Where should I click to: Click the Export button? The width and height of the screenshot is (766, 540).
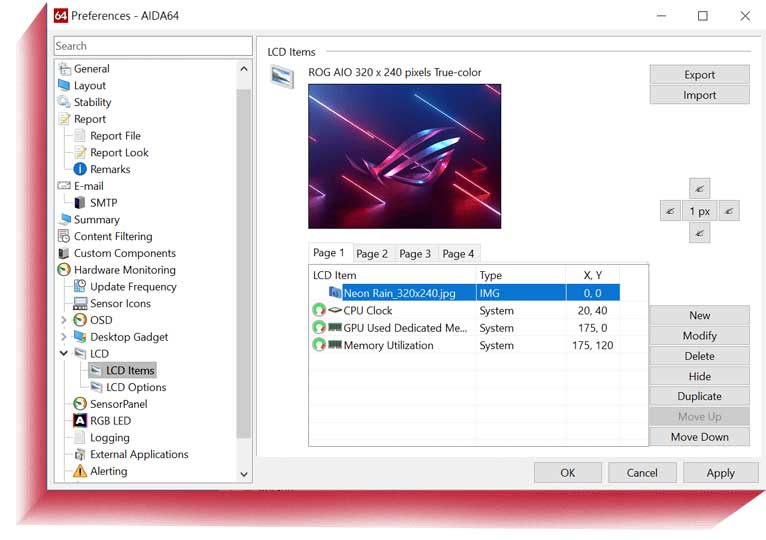[699, 75]
